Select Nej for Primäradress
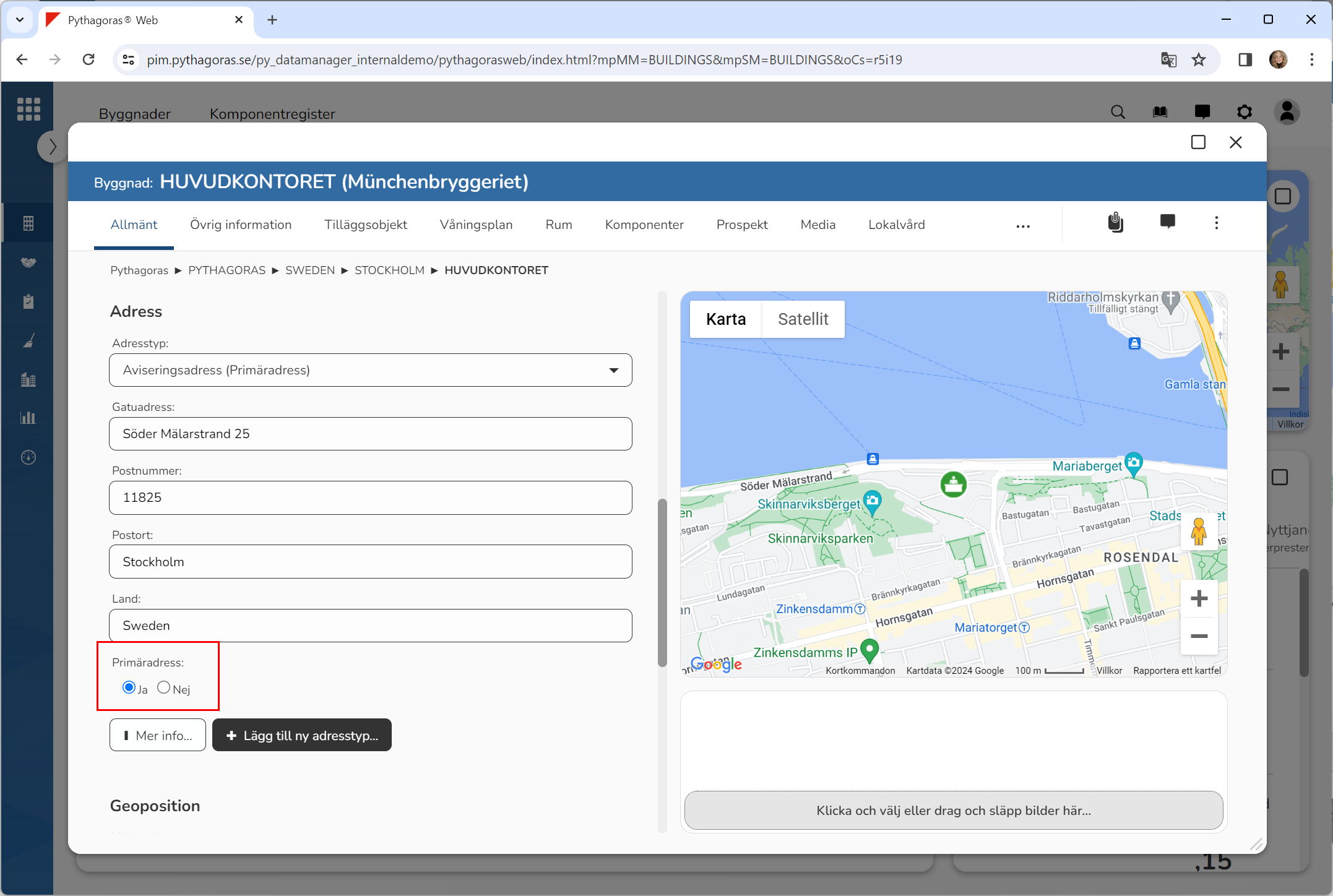The image size is (1333, 896). tap(163, 687)
